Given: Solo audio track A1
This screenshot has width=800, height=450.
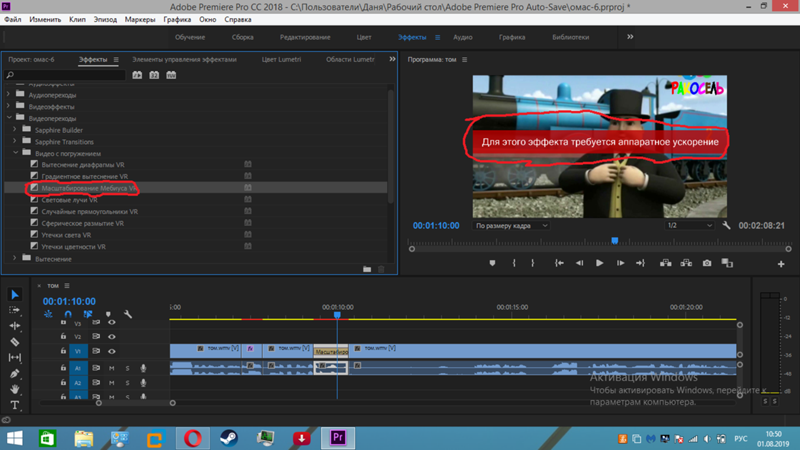Looking at the screenshot, I should (128, 368).
